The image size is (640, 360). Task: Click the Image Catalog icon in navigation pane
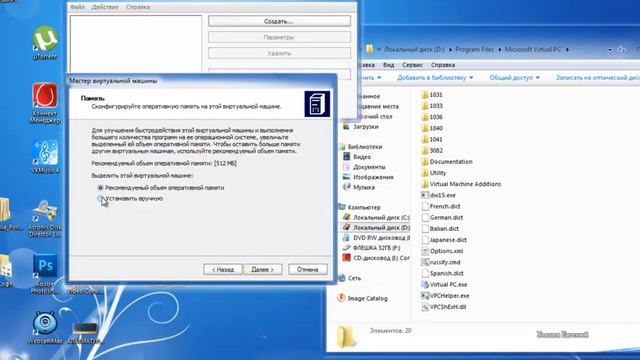tap(341, 298)
